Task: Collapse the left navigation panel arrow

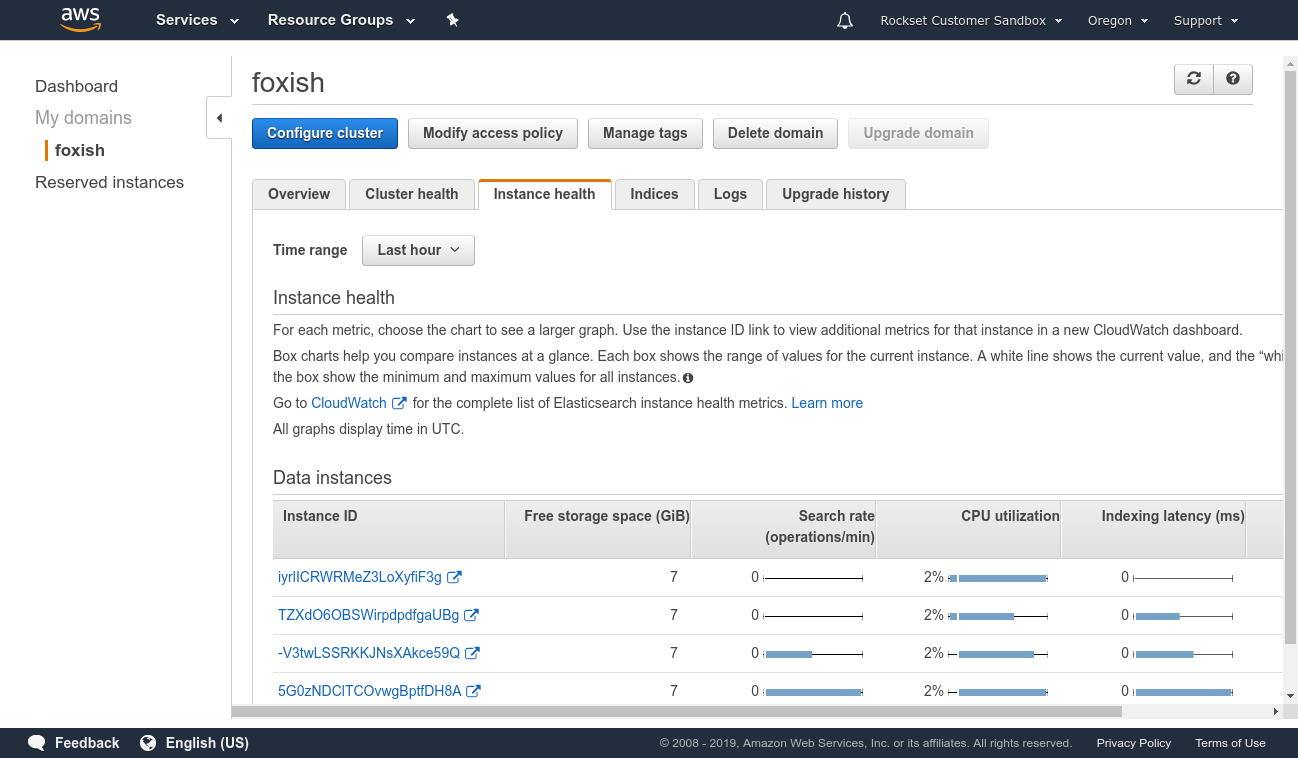Action: [x=219, y=118]
